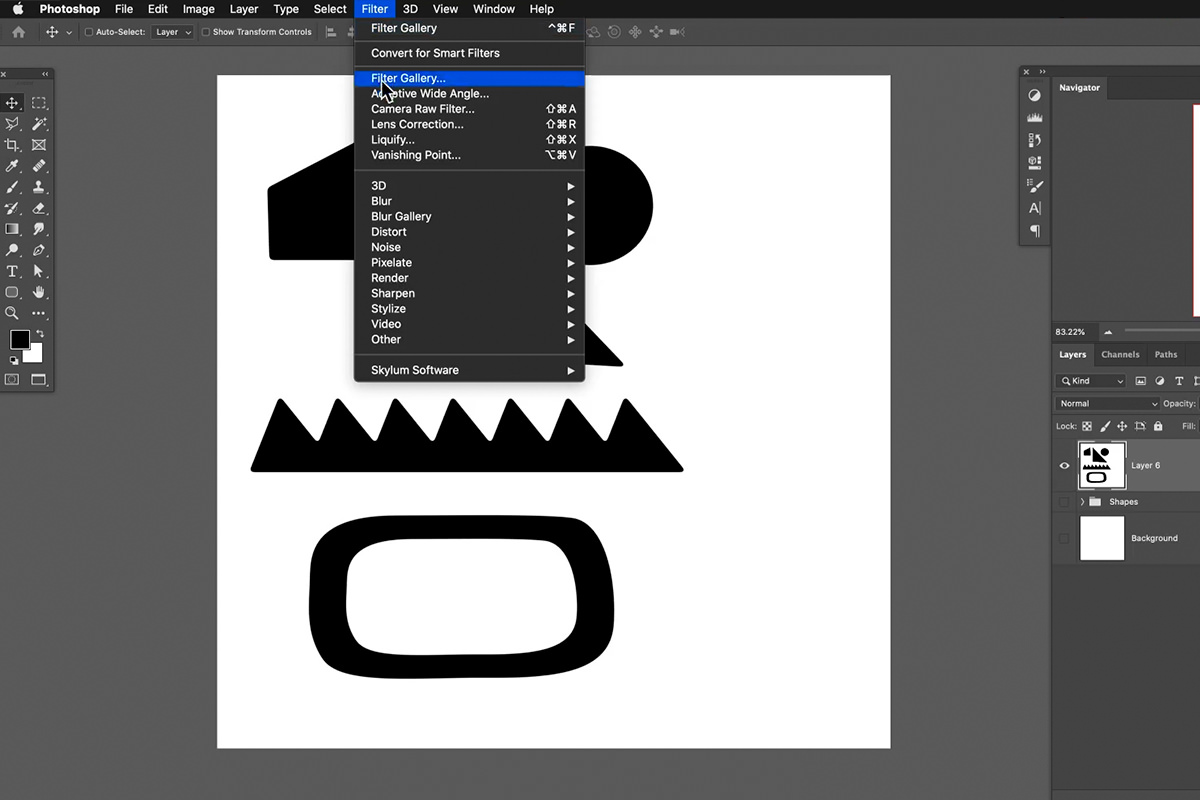Open the Adjustments panel icon
Image resolution: width=1200 pixels, height=800 pixels.
click(1035, 95)
